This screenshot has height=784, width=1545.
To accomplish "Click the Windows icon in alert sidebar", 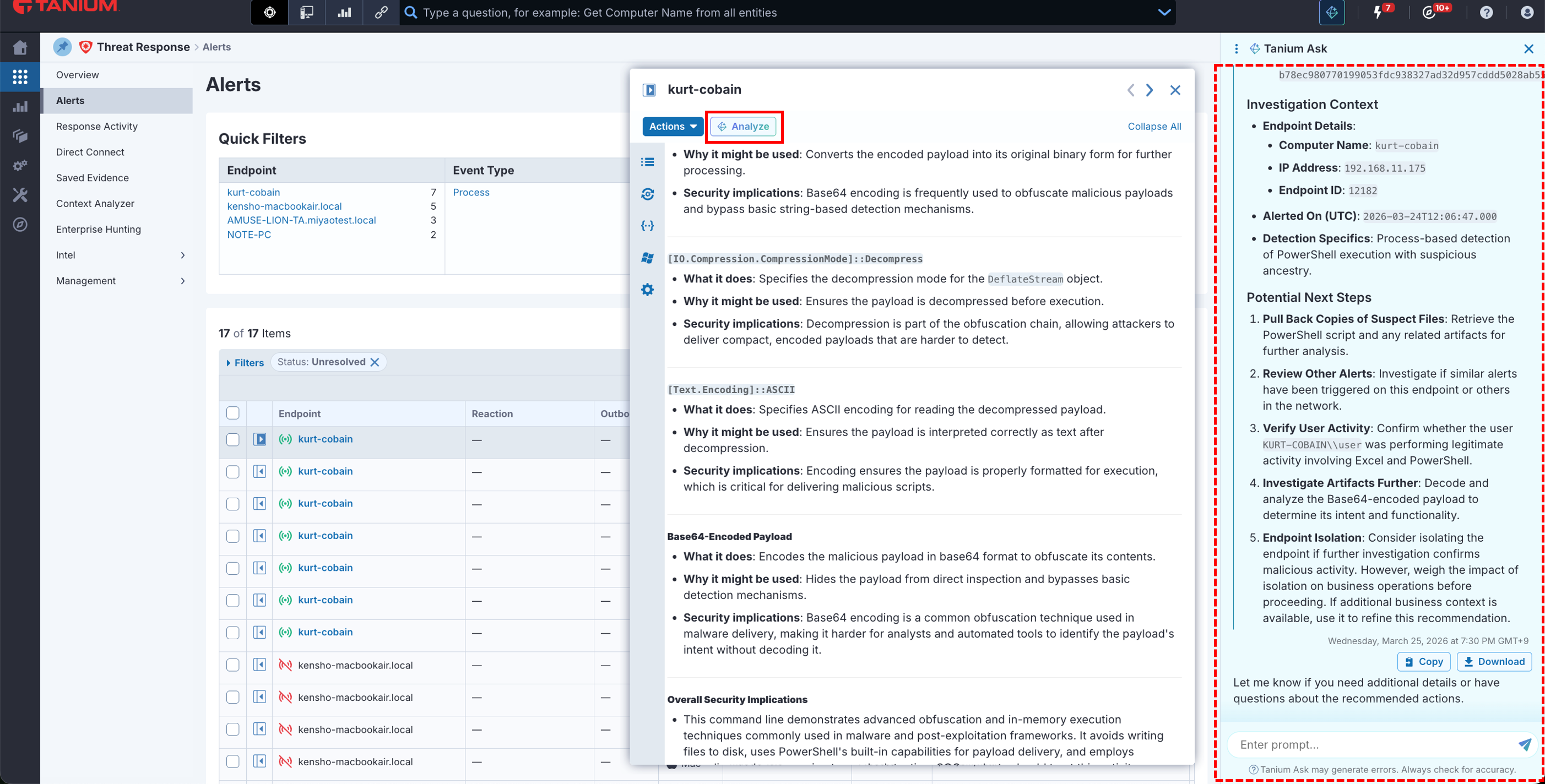I will [x=647, y=258].
